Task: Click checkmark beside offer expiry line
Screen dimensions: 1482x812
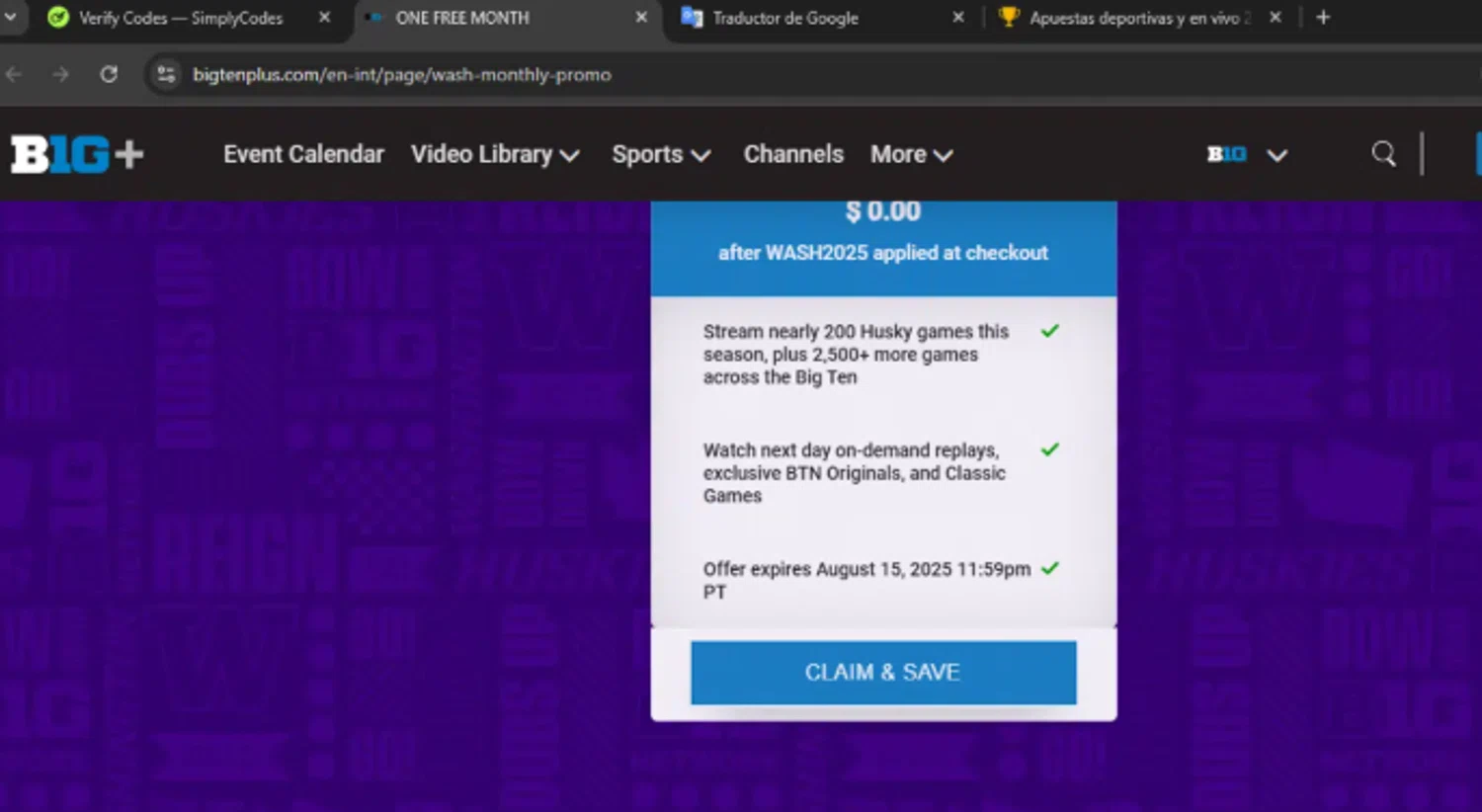Action: pyautogui.click(x=1050, y=568)
